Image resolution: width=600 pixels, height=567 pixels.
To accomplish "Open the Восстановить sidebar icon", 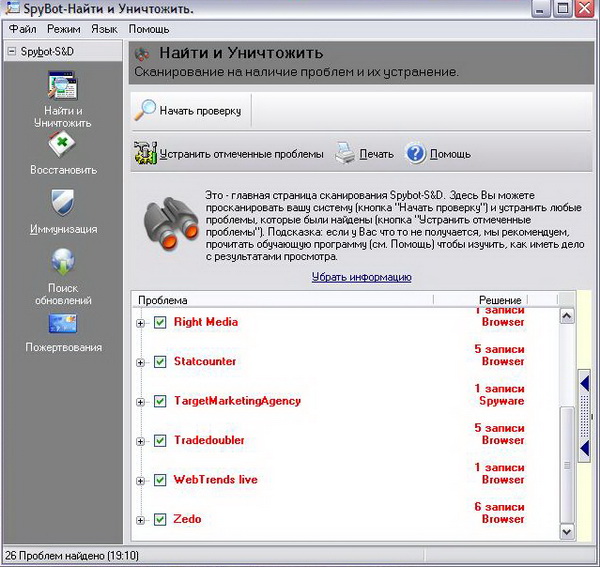I will point(62,144).
